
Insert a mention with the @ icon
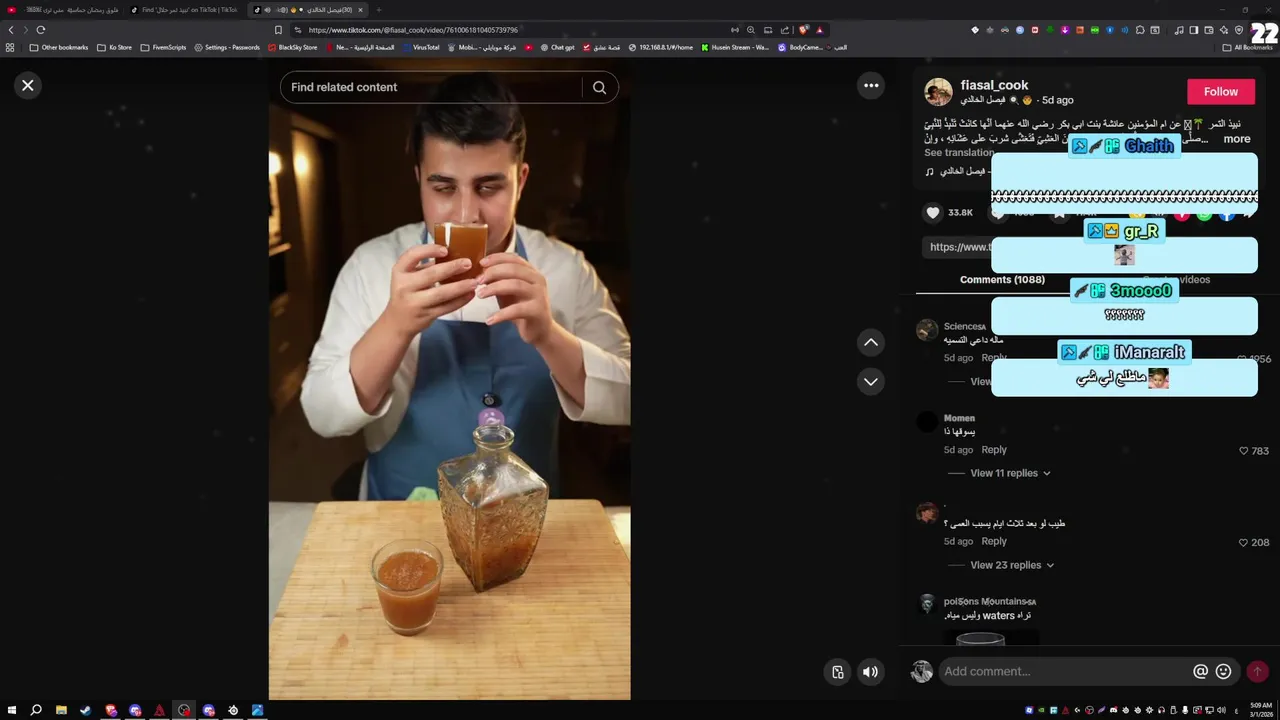point(1200,672)
